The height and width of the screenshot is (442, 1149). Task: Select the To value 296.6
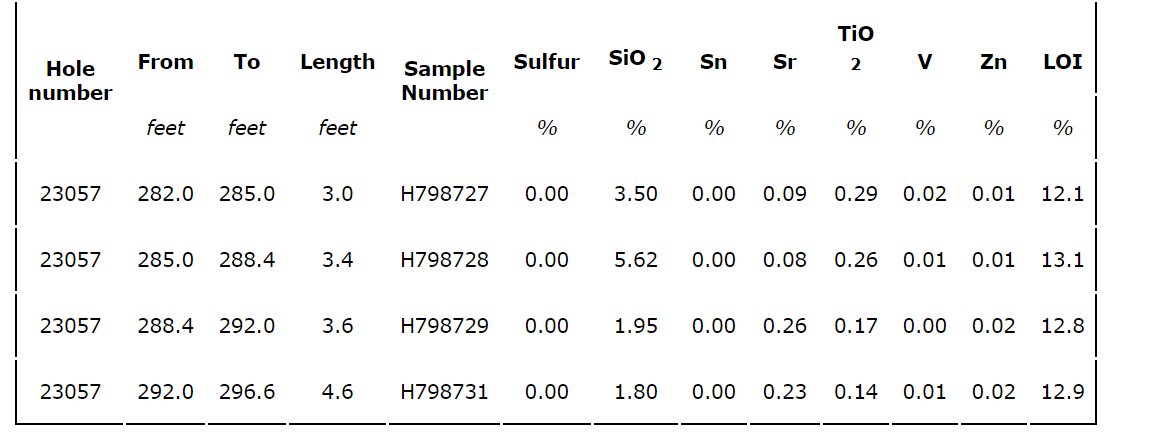(247, 392)
